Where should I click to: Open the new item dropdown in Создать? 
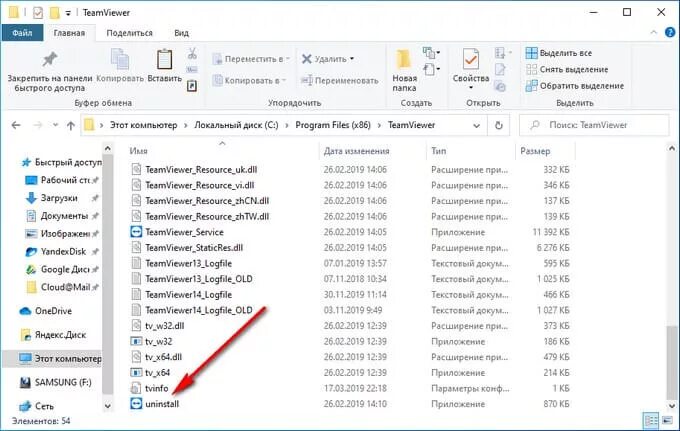point(432,53)
